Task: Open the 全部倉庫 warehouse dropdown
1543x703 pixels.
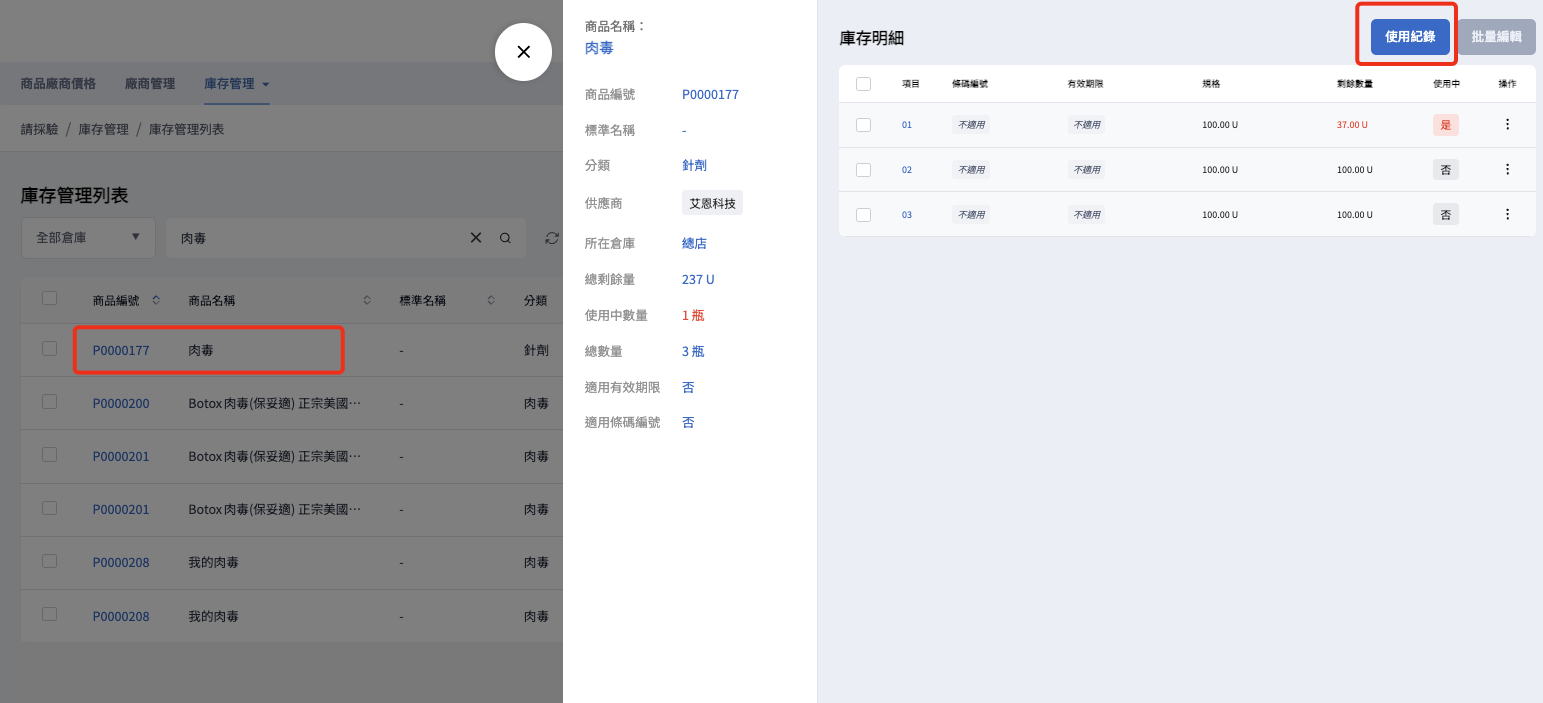Action: point(88,238)
